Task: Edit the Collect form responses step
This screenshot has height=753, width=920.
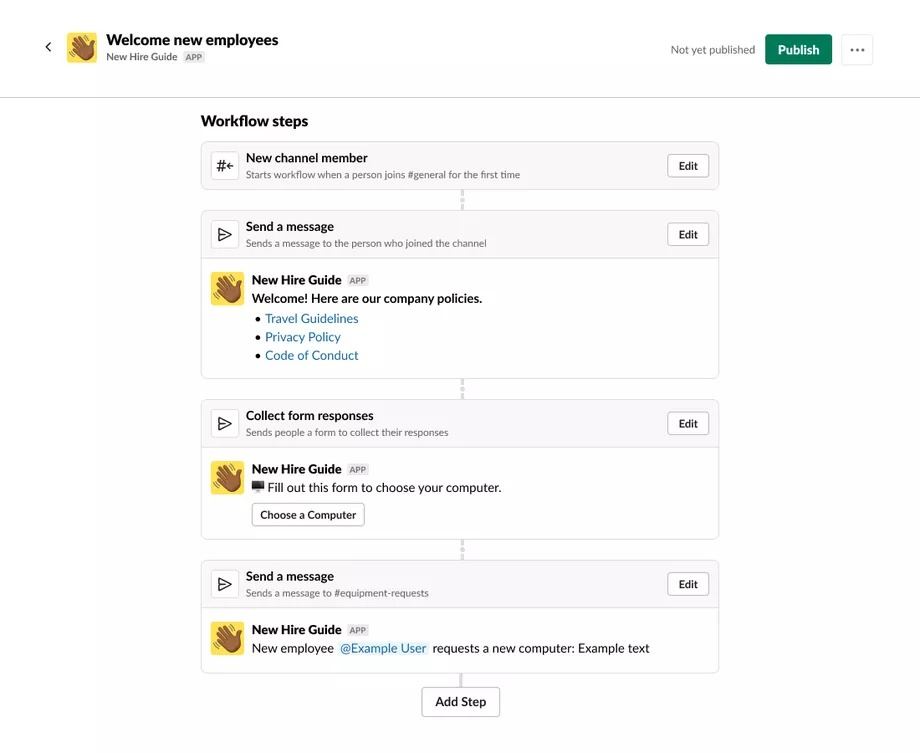Action: pos(688,424)
